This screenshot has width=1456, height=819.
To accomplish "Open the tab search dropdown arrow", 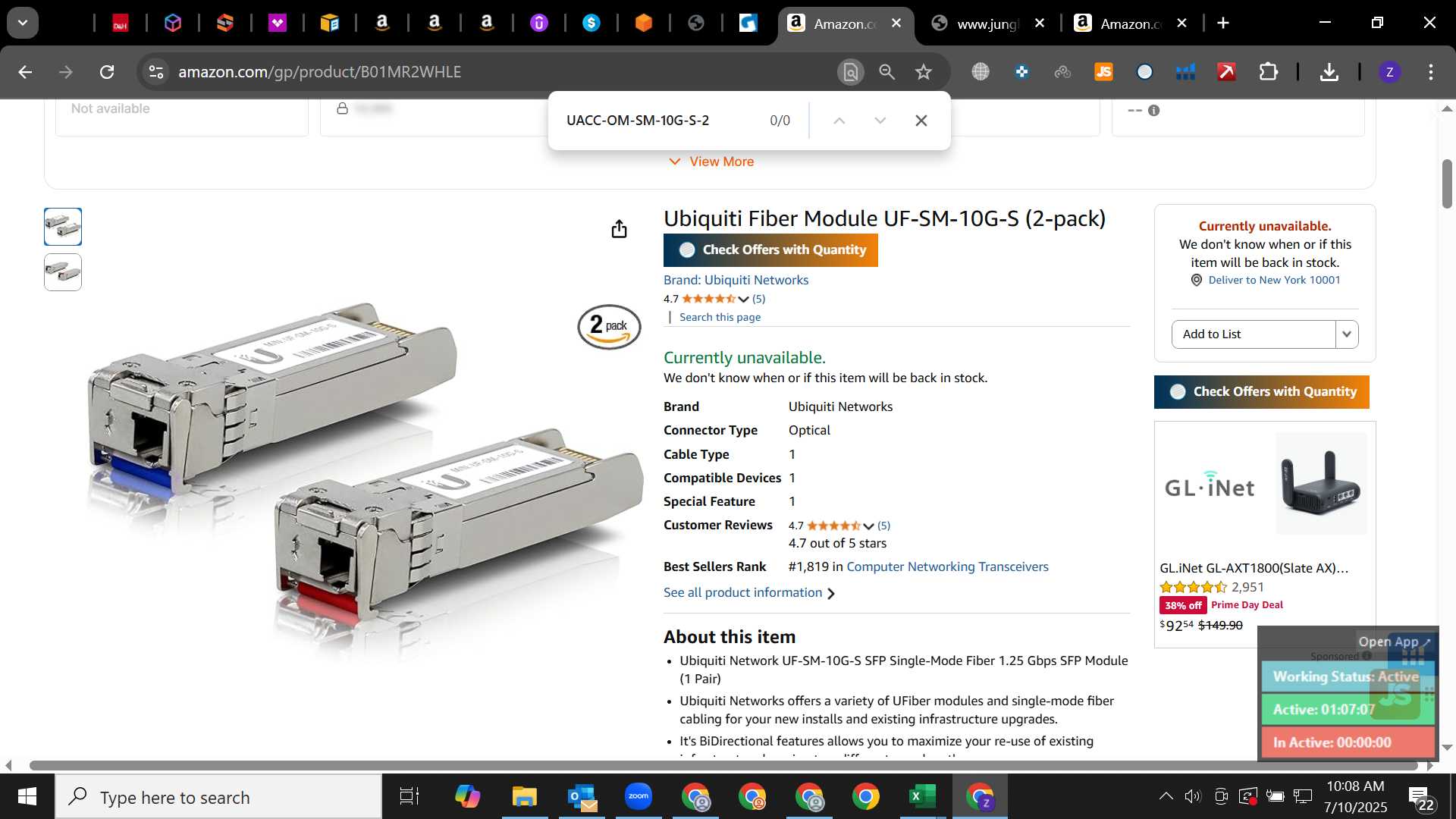I will coord(23,24).
